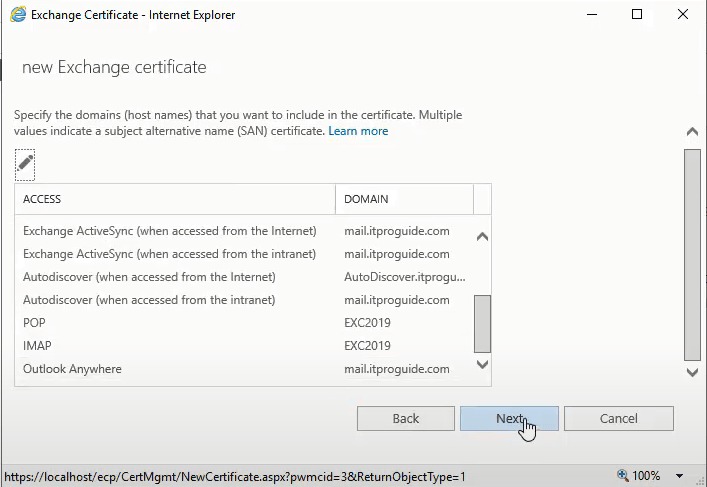Click EXC2019 domain in POP row
This screenshot has width=707, height=487.
point(367,323)
